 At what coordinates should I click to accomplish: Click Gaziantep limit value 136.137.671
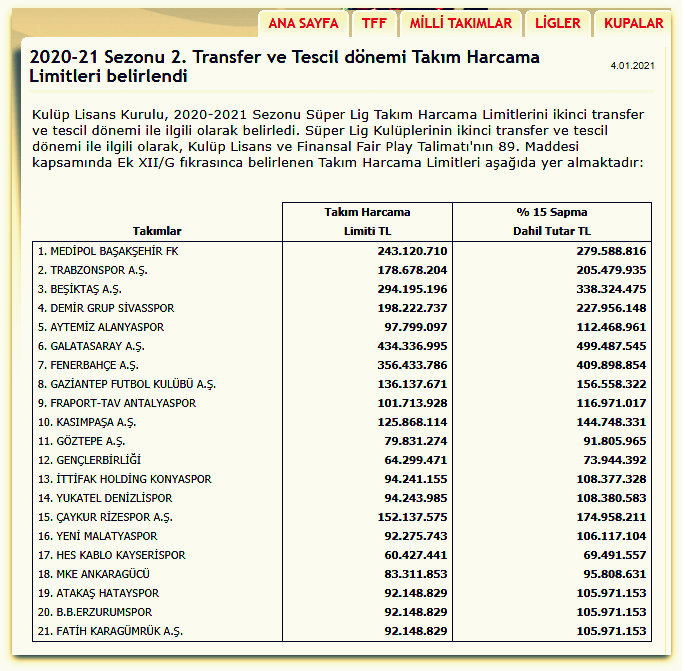point(412,384)
